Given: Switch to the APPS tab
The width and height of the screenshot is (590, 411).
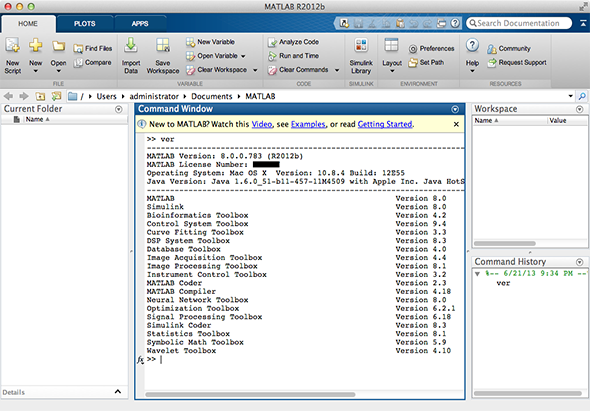Looking at the screenshot, I should (x=140, y=24).
